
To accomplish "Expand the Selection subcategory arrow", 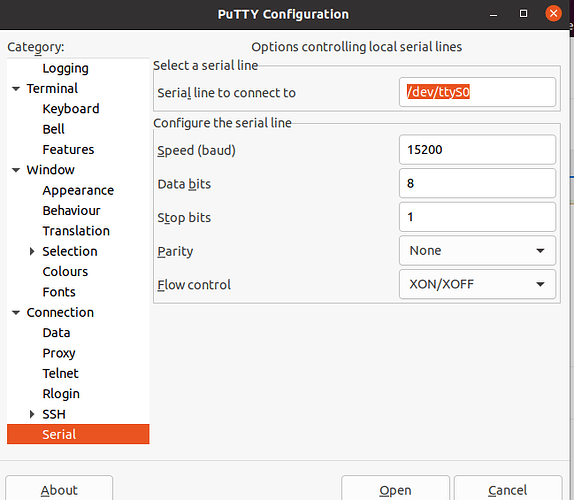I will point(32,251).
